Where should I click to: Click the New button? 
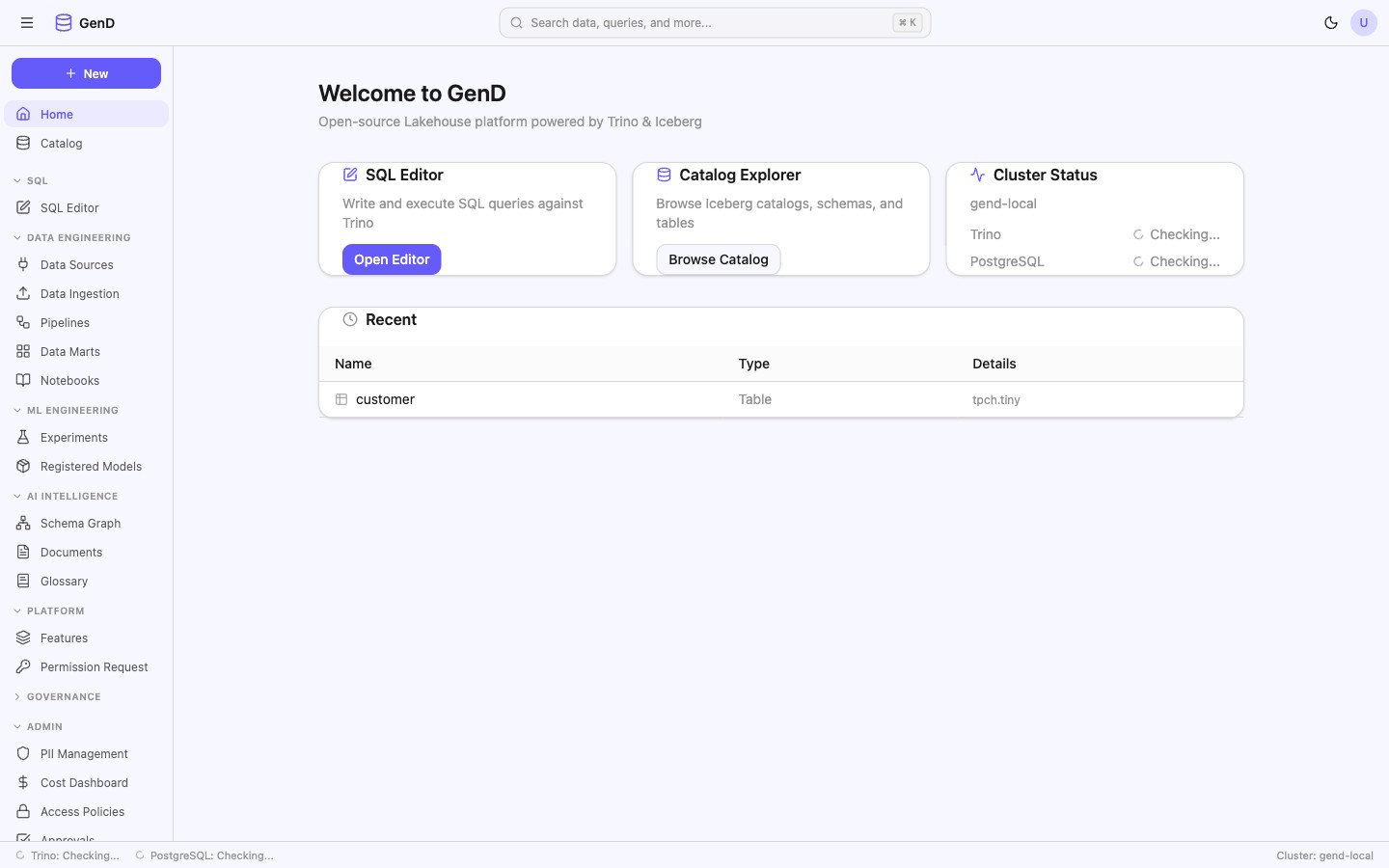click(86, 73)
